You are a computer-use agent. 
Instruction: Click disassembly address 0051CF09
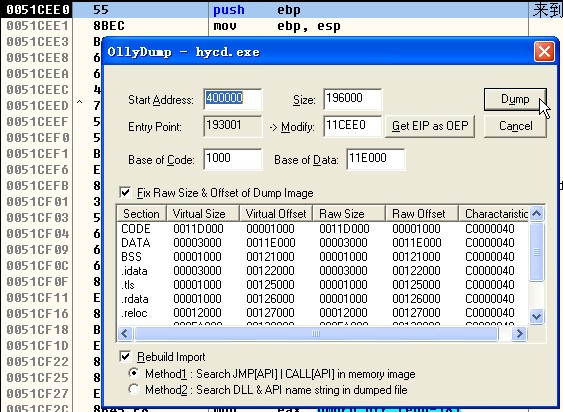click(x=37, y=250)
